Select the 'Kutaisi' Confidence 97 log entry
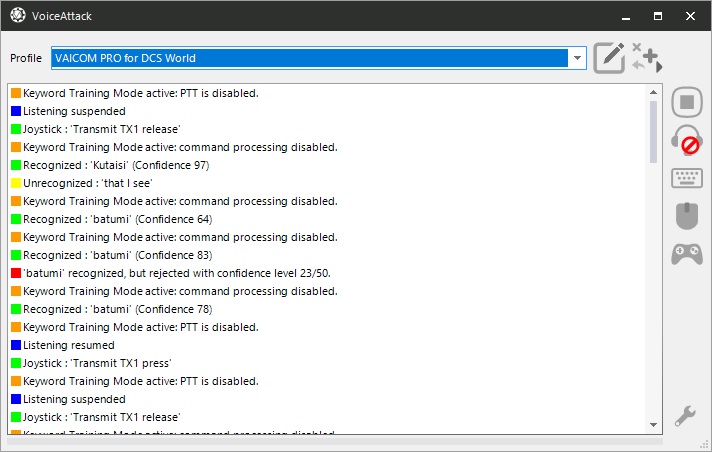The width and height of the screenshot is (712, 452). tap(110, 165)
